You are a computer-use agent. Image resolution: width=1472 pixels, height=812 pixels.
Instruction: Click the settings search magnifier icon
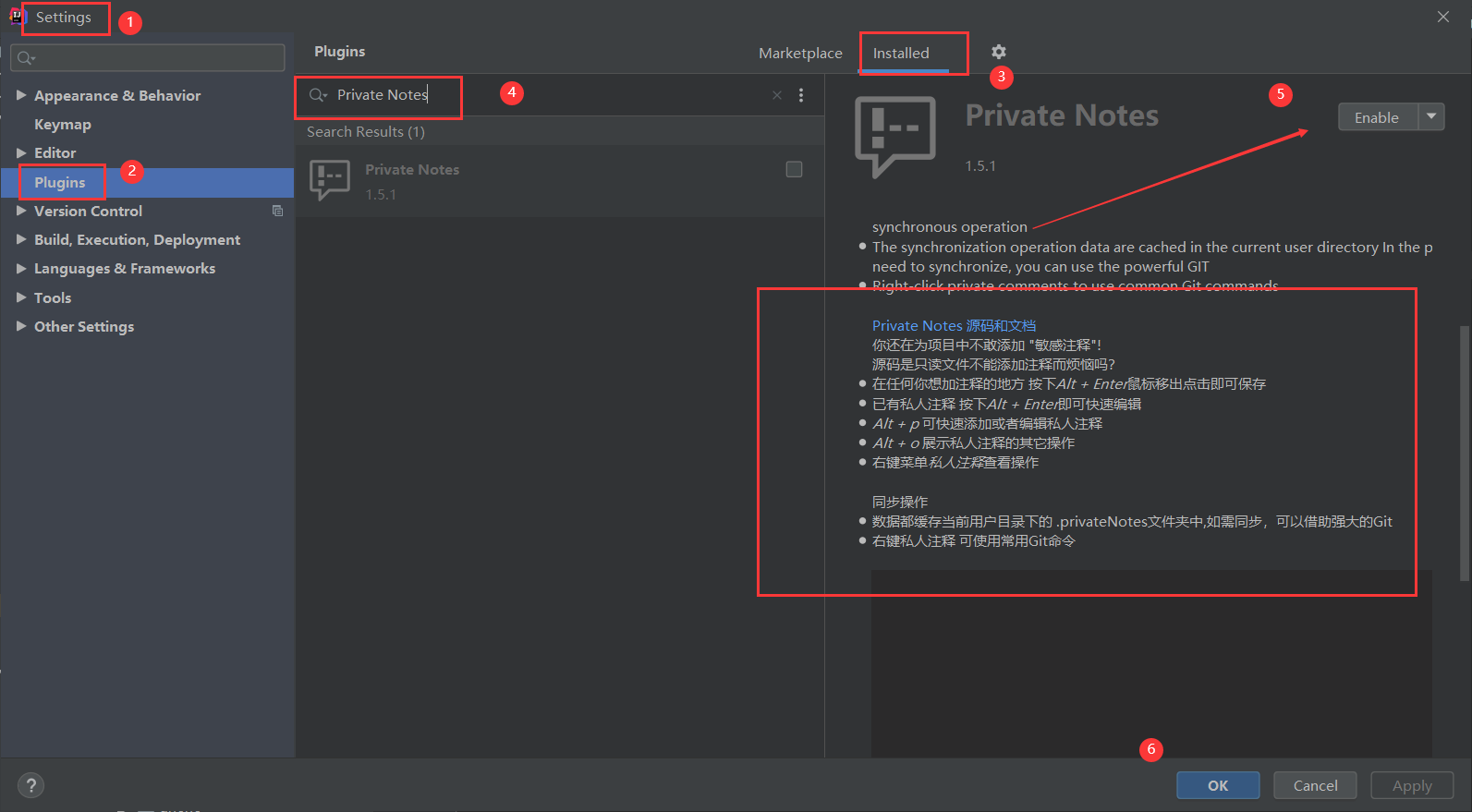pos(26,58)
